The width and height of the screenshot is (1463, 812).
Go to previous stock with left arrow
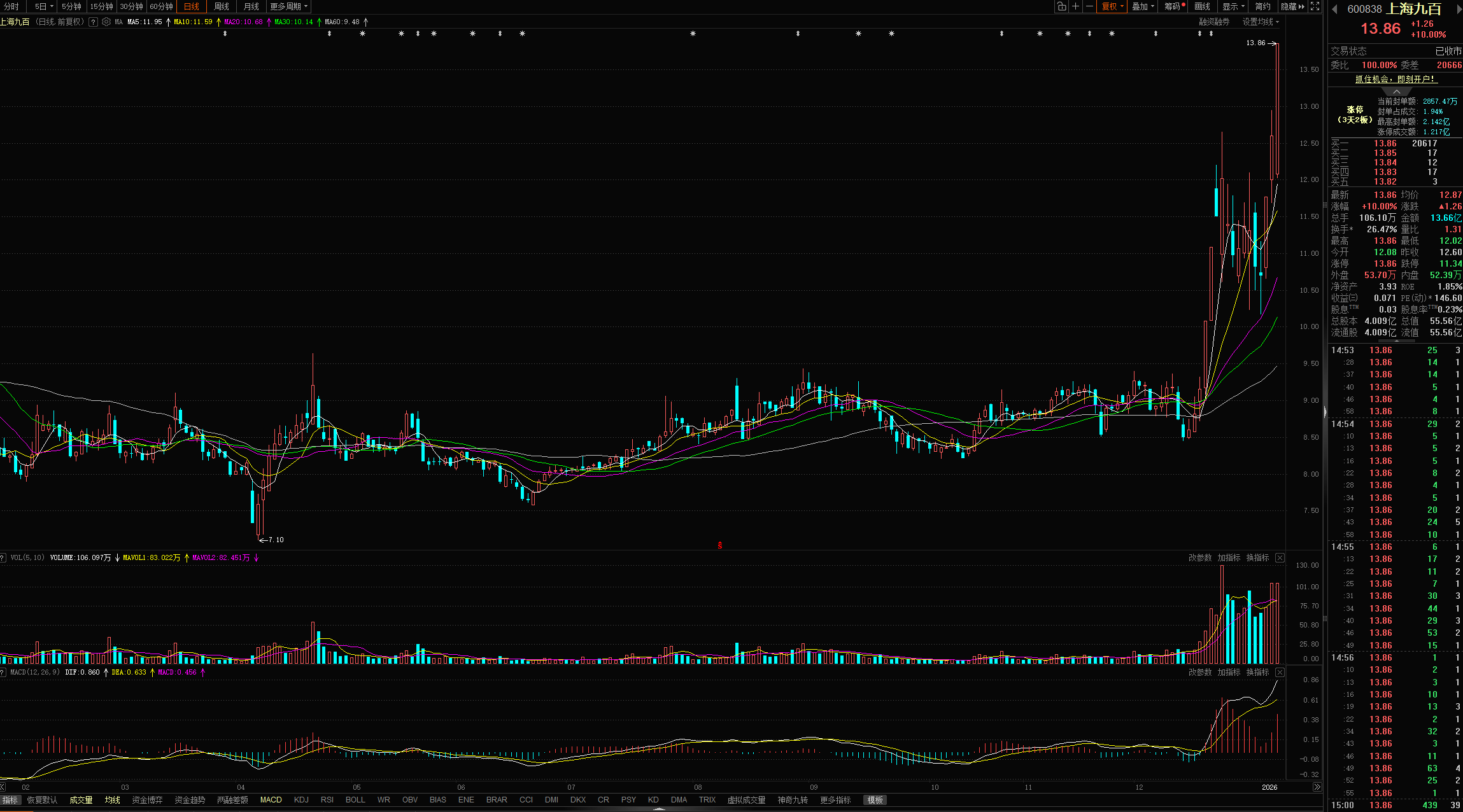[x=1334, y=9]
